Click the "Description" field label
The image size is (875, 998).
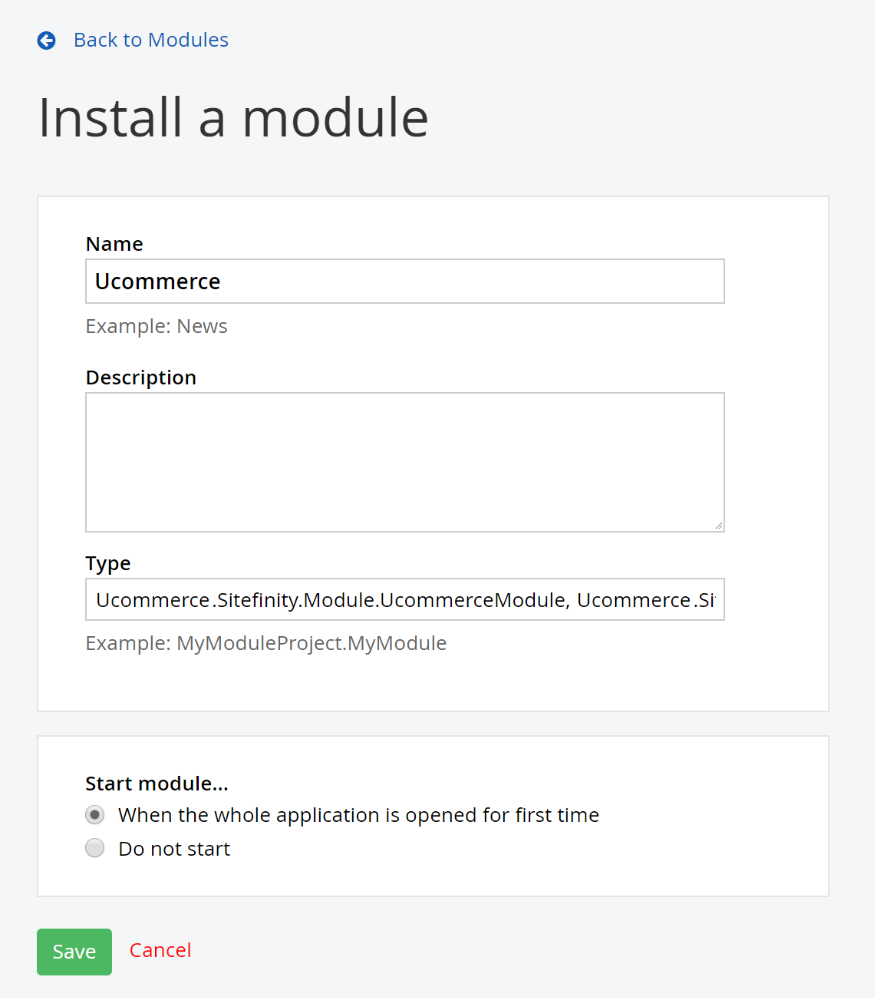pos(141,377)
